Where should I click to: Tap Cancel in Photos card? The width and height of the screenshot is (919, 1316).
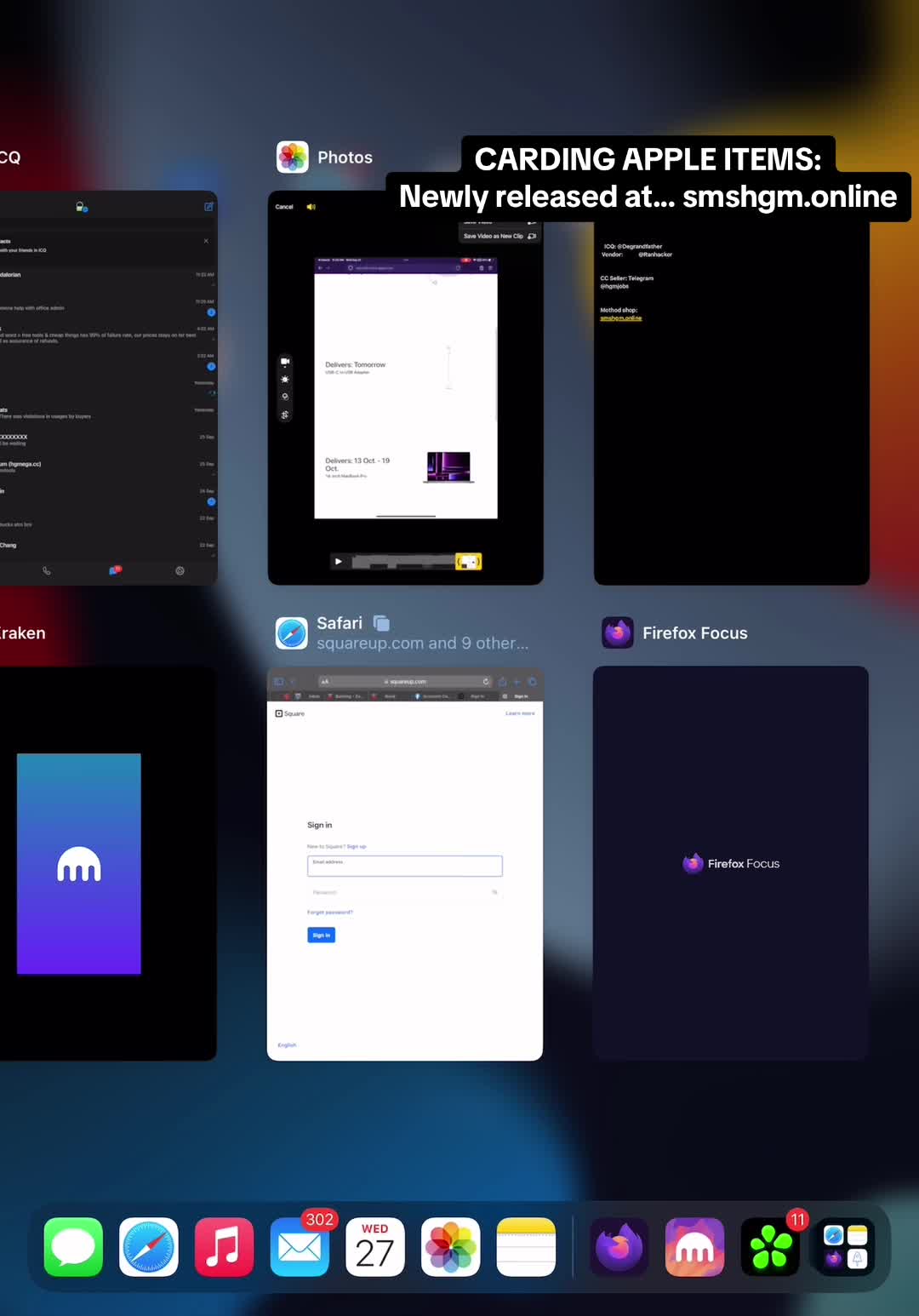click(284, 207)
